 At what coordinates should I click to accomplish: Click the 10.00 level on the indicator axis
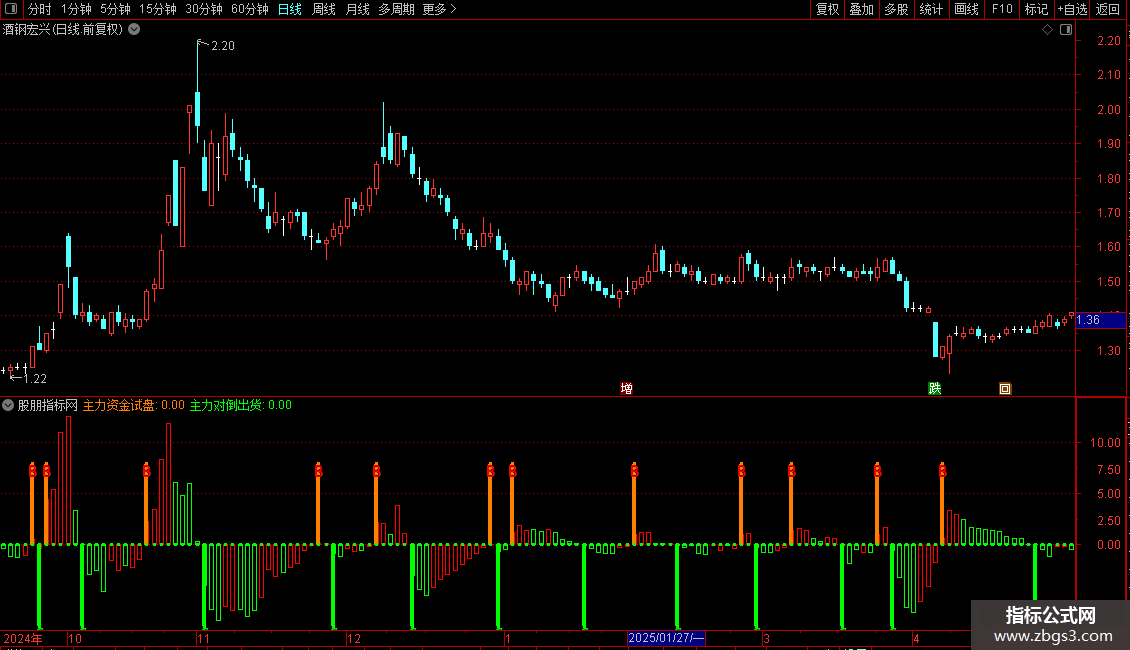click(x=1105, y=442)
